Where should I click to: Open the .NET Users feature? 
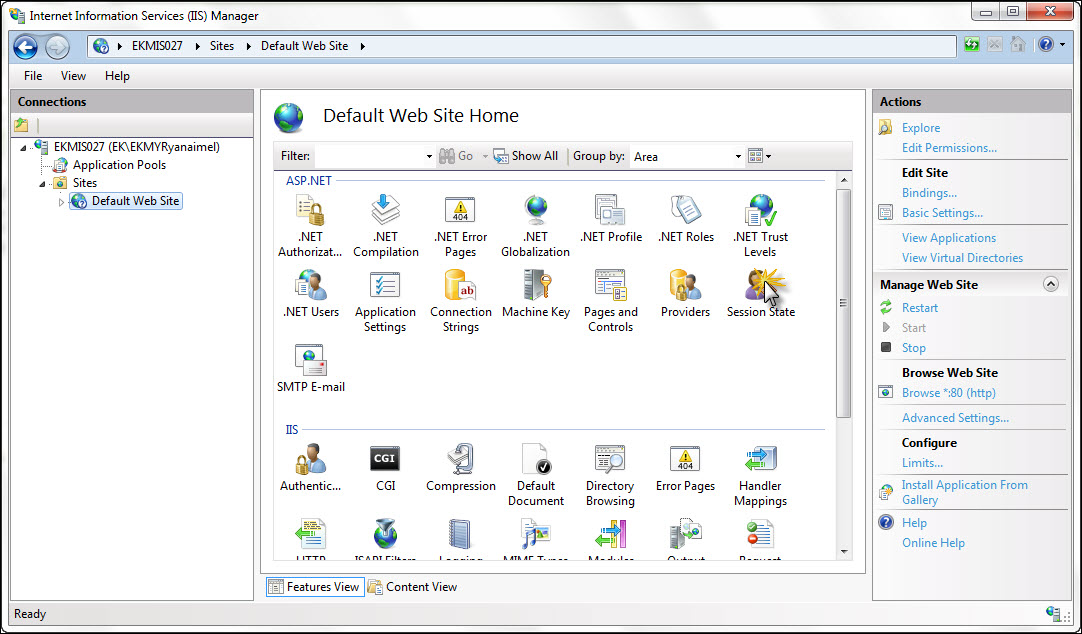coord(311,293)
